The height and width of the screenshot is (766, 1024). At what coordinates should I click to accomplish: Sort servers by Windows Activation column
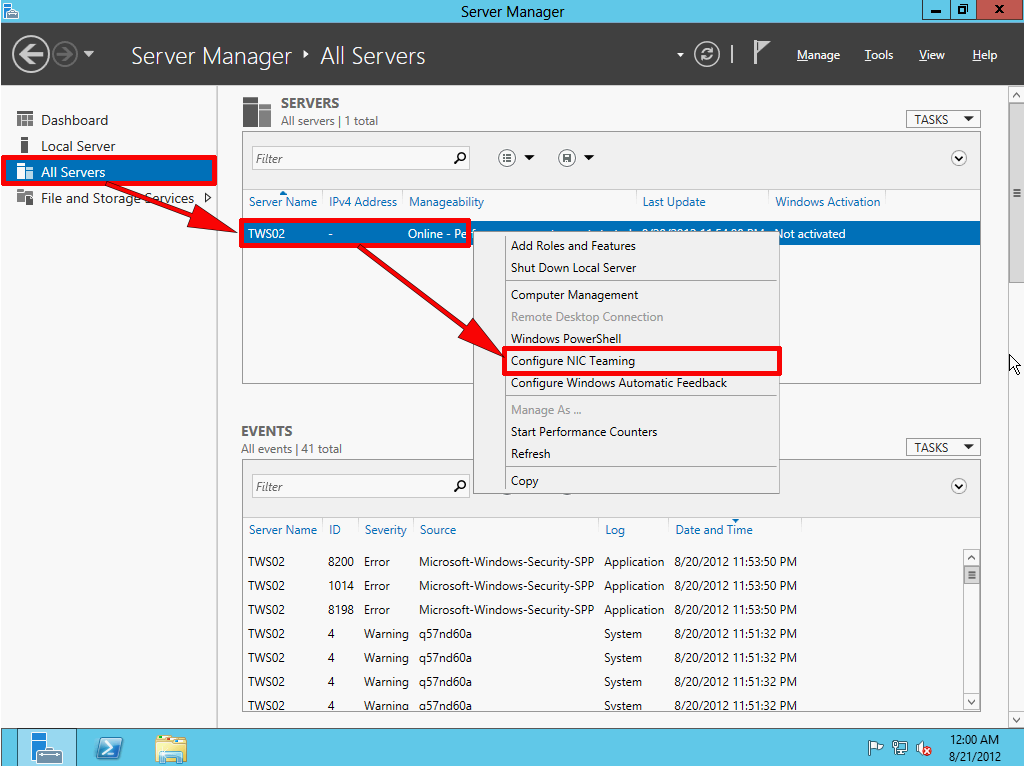pos(827,202)
